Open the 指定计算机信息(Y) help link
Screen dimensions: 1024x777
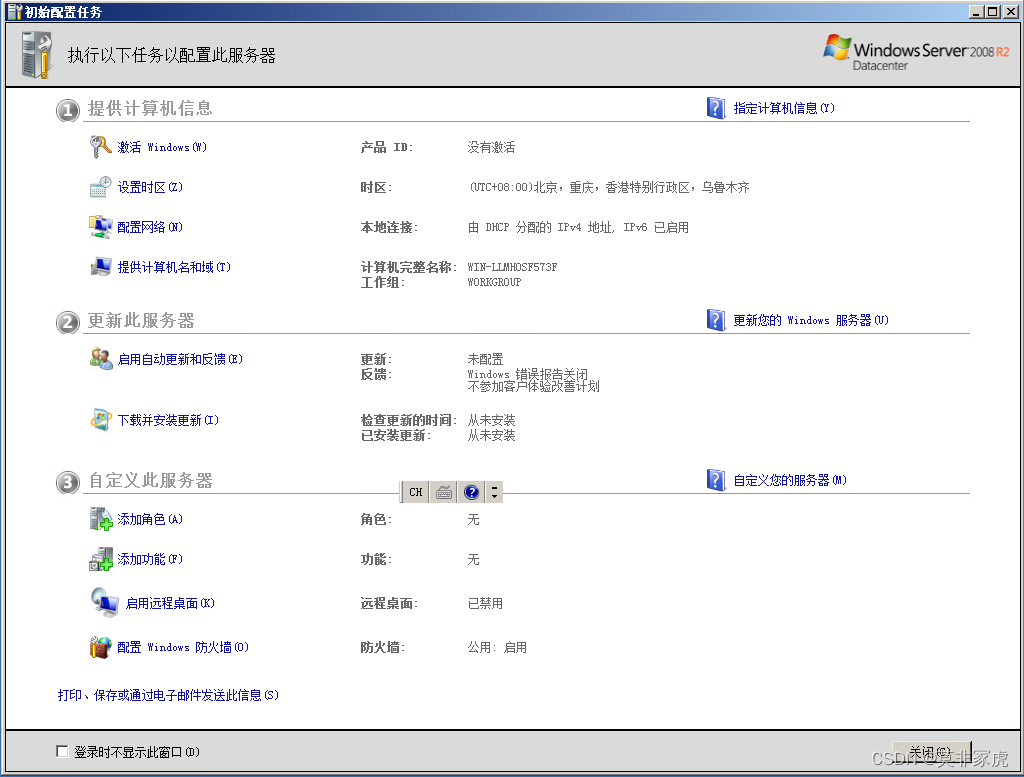point(784,108)
